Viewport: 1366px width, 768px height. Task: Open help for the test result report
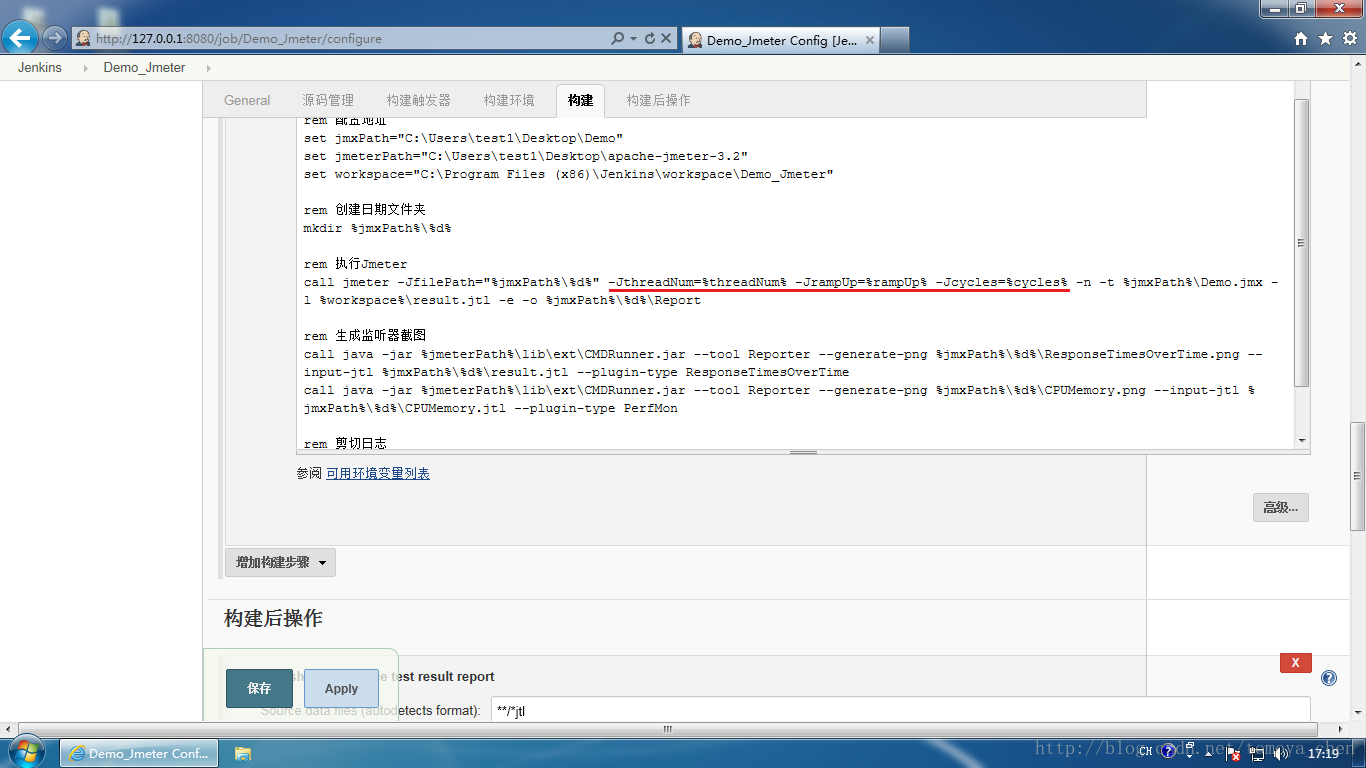pos(1329,678)
